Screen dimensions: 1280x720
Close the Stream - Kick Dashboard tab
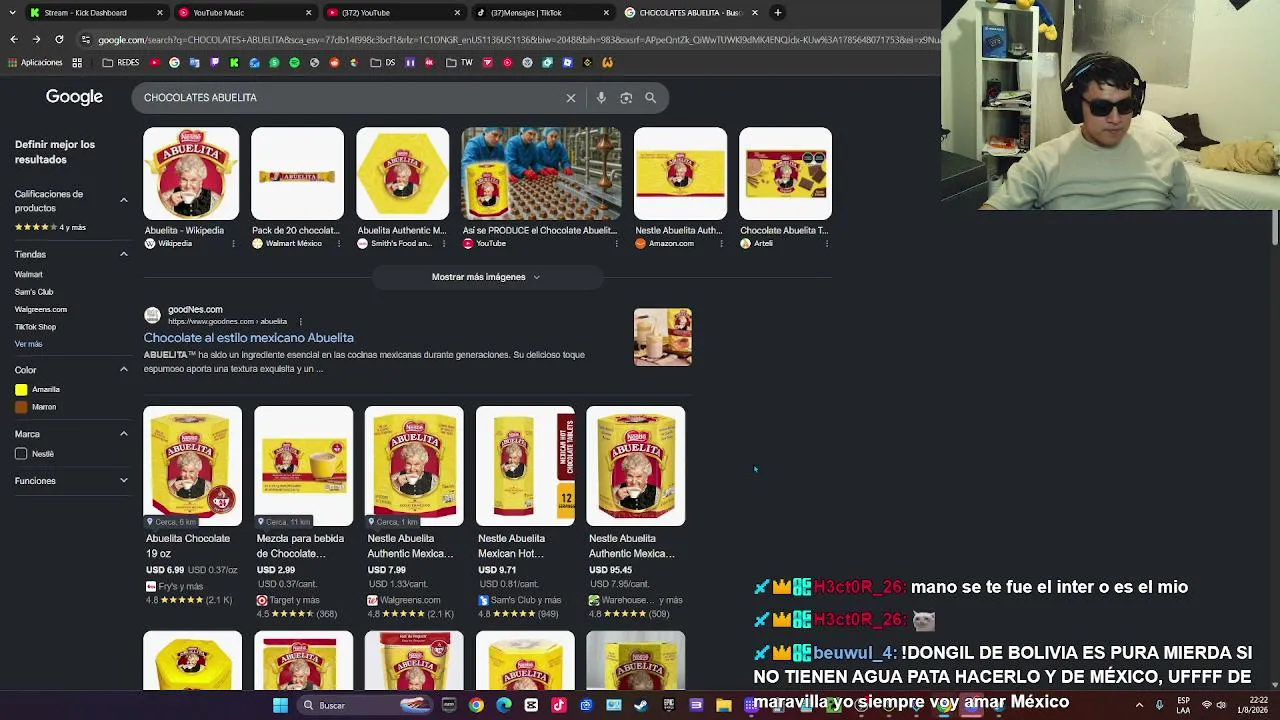[x=159, y=13]
